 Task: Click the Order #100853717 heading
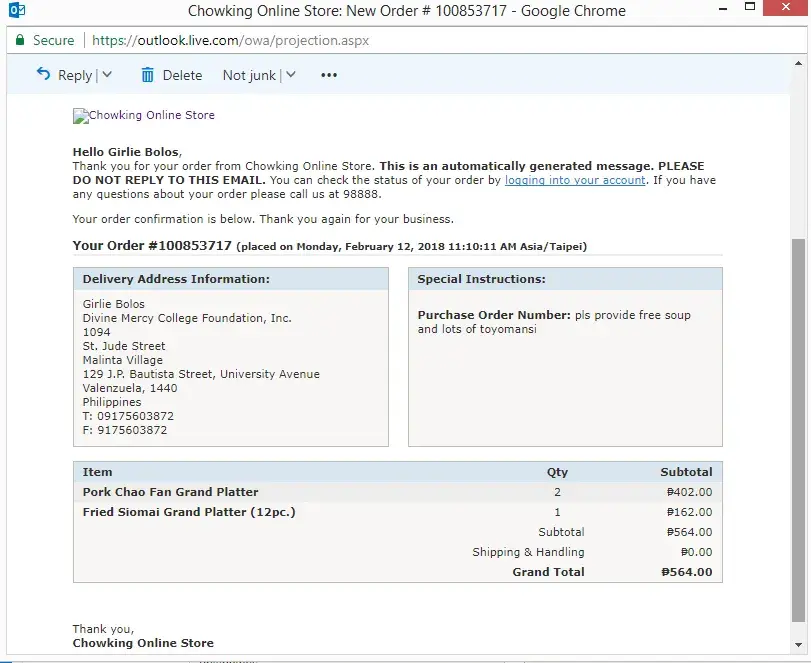tap(152, 246)
